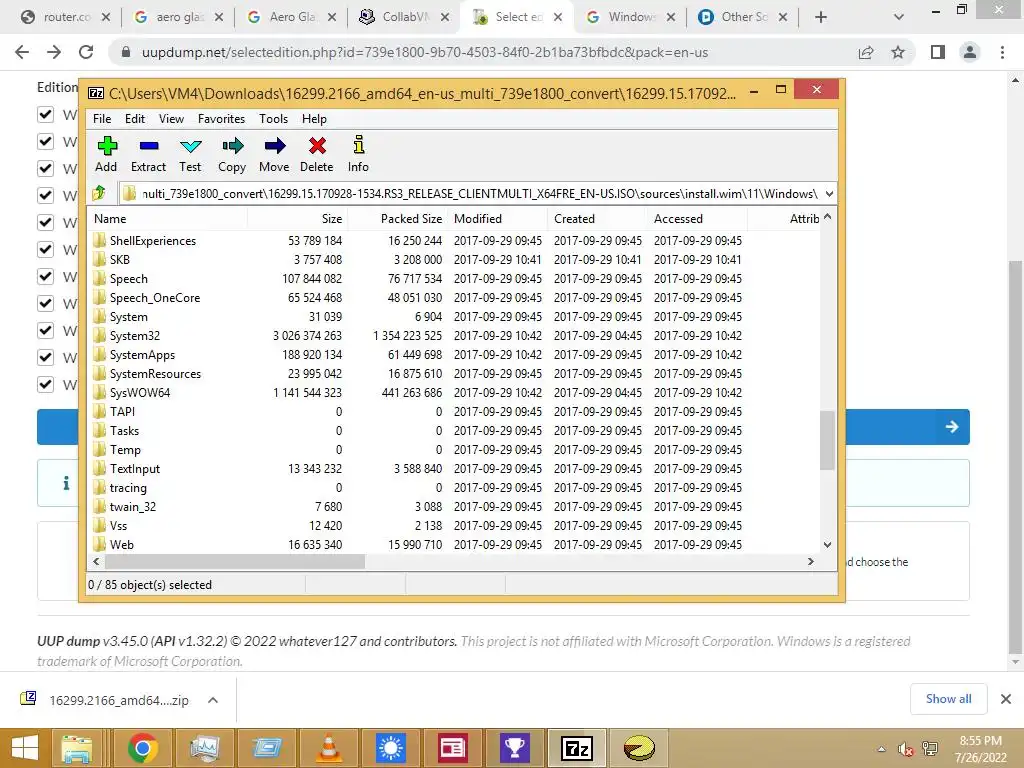Uncheck the eighth edition checkbox
This screenshot has width=1024, height=768.
click(45, 303)
